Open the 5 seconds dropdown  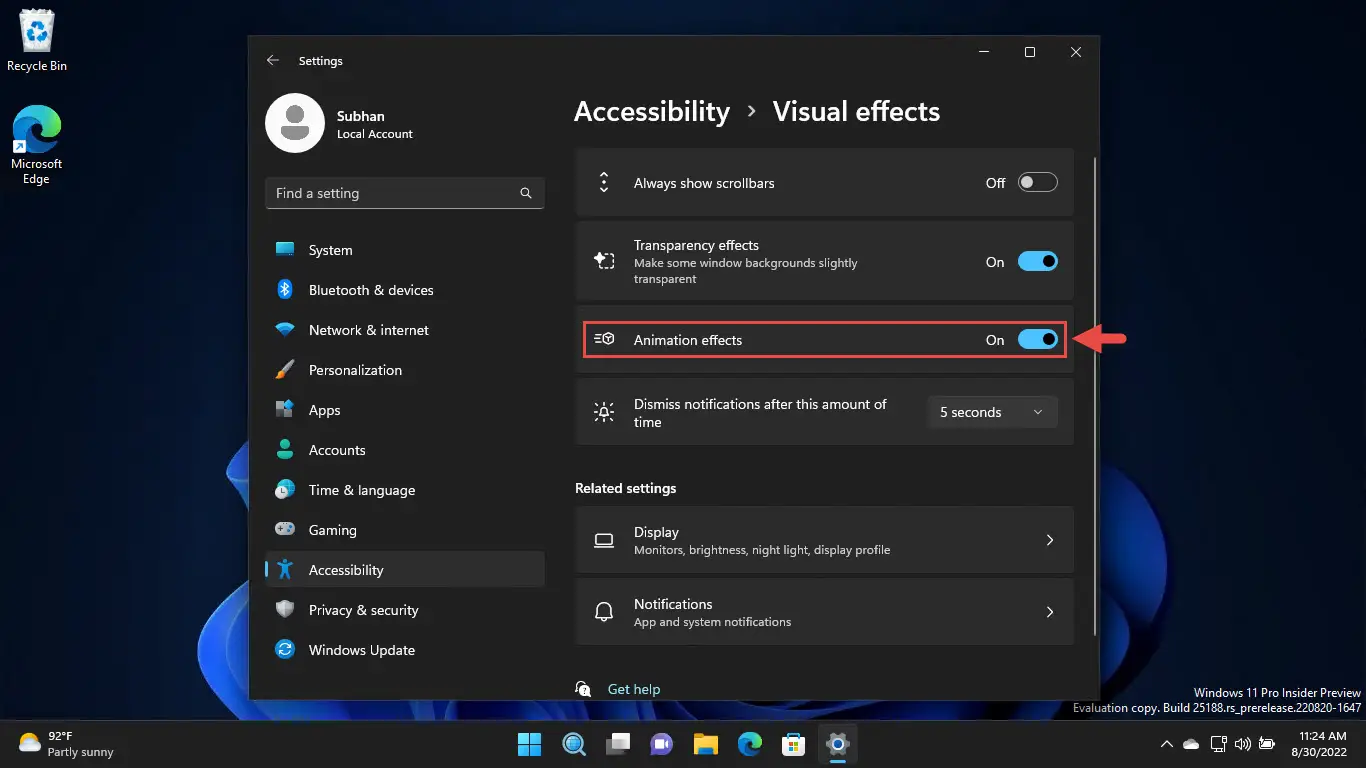tap(992, 412)
